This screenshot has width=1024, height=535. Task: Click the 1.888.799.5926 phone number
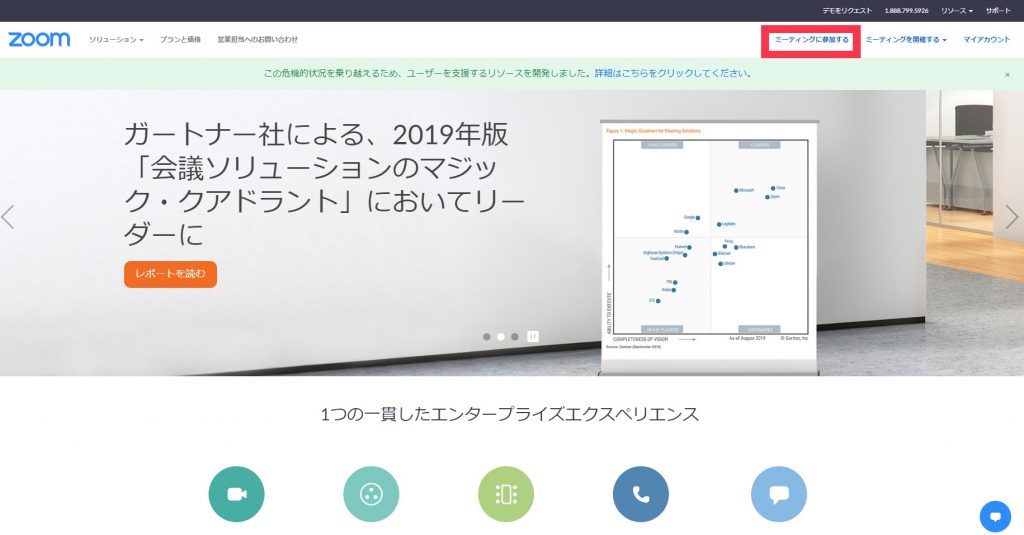click(x=906, y=10)
